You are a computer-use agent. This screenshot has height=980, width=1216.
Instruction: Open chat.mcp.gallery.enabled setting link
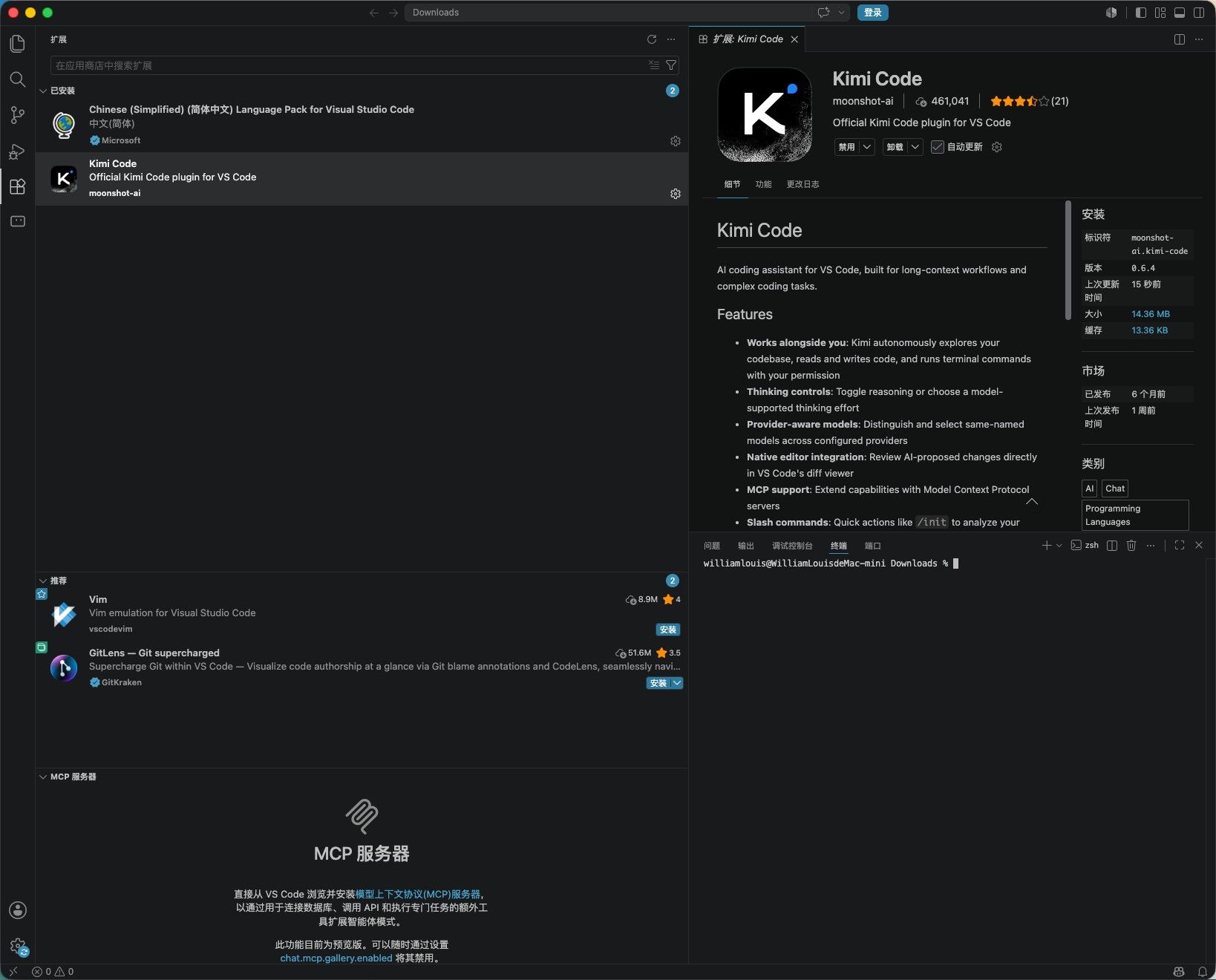point(336,958)
